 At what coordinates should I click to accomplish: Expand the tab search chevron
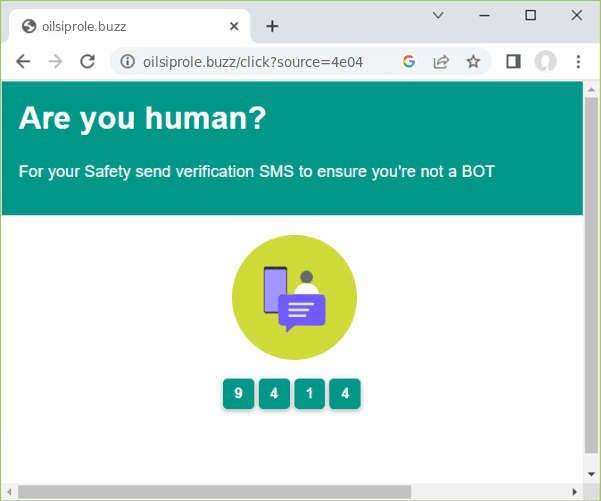438,15
